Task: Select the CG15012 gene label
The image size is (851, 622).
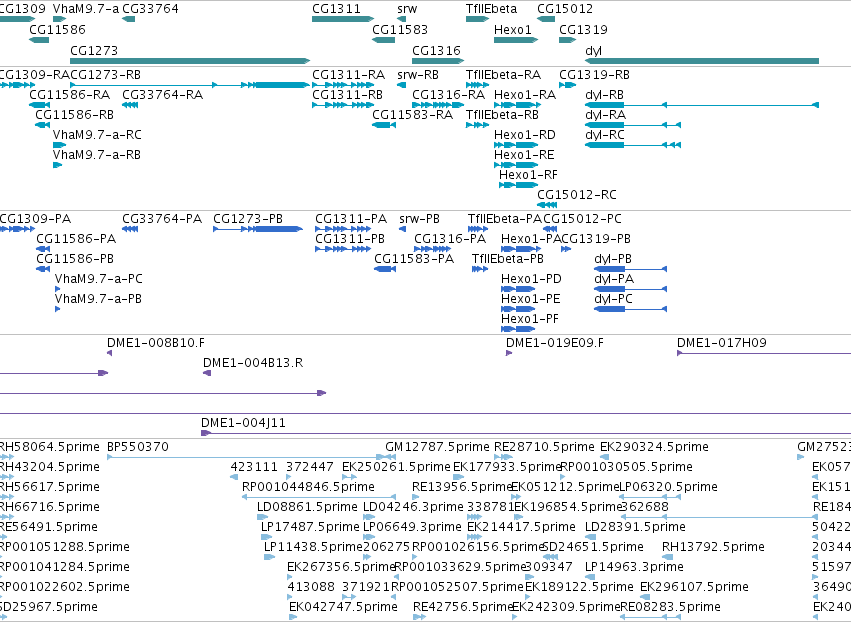Action: point(565,9)
